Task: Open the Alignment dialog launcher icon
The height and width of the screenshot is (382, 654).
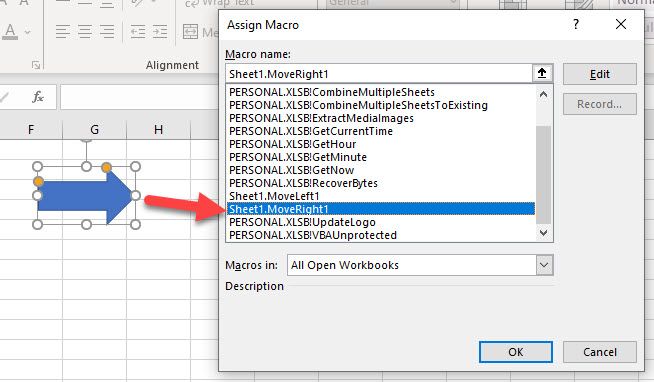Action: click(x=36, y=65)
